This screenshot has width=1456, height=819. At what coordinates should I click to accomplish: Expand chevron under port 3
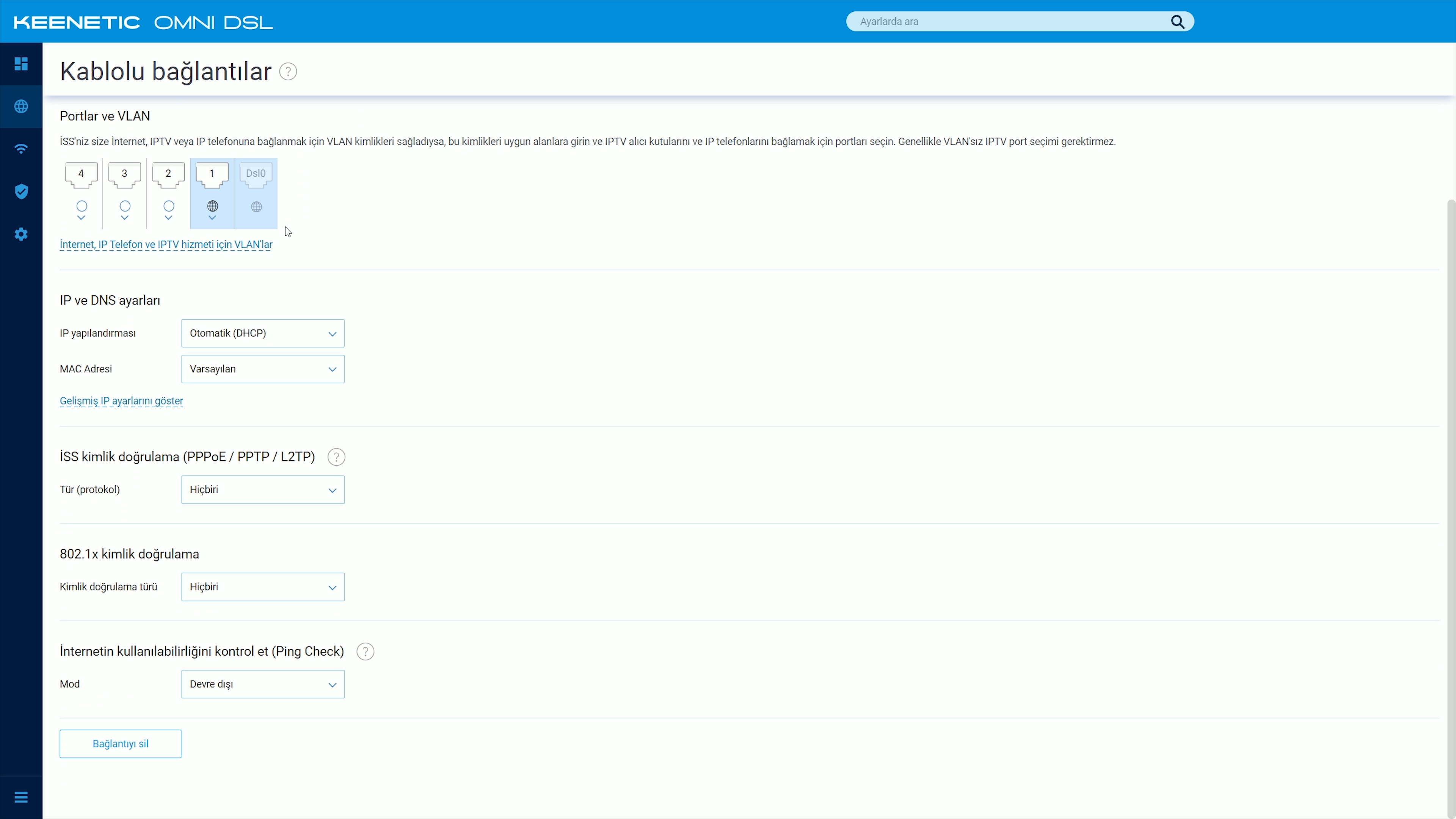tap(125, 218)
